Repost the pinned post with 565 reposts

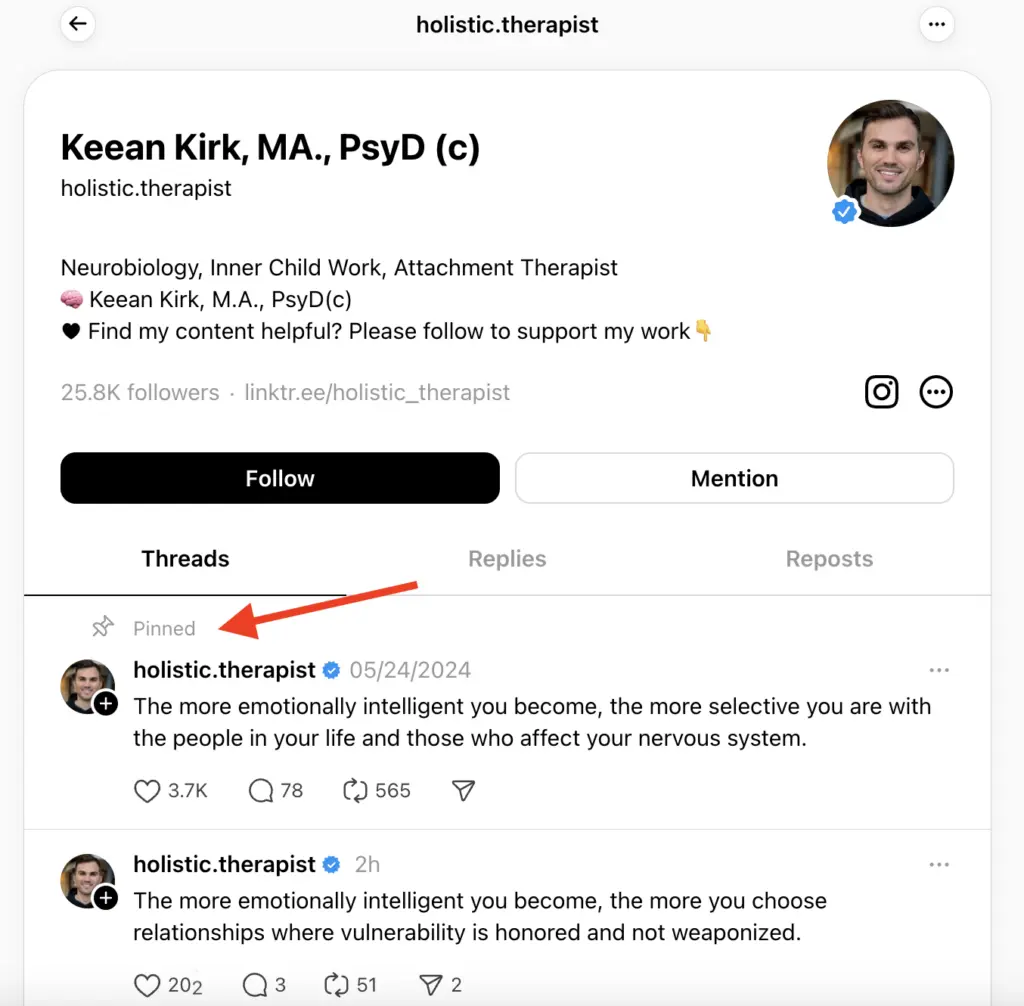(355, 791)
